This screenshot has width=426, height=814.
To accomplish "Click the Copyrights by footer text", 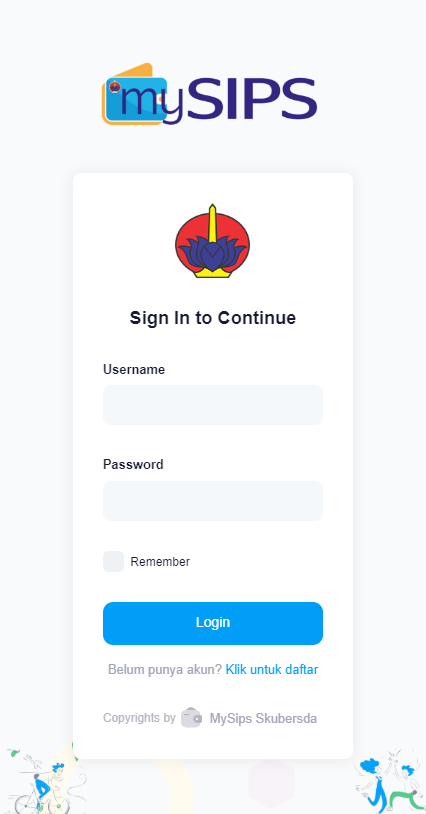I will pyautogui.click(x=139, y=718).
